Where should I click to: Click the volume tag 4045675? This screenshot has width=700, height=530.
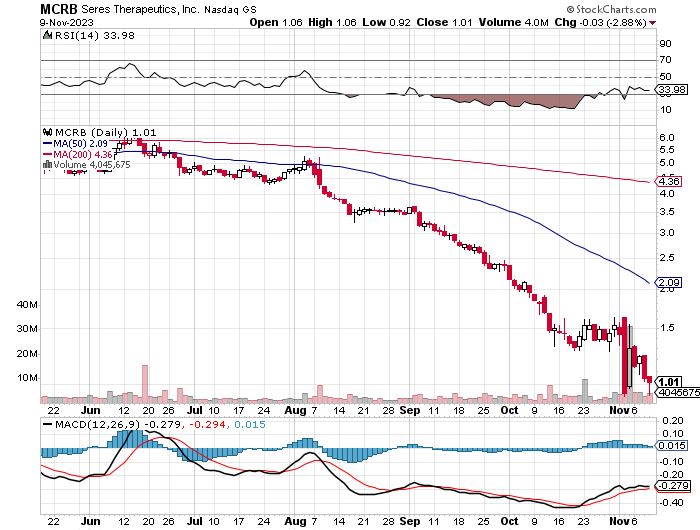click(x=677, y=392)
